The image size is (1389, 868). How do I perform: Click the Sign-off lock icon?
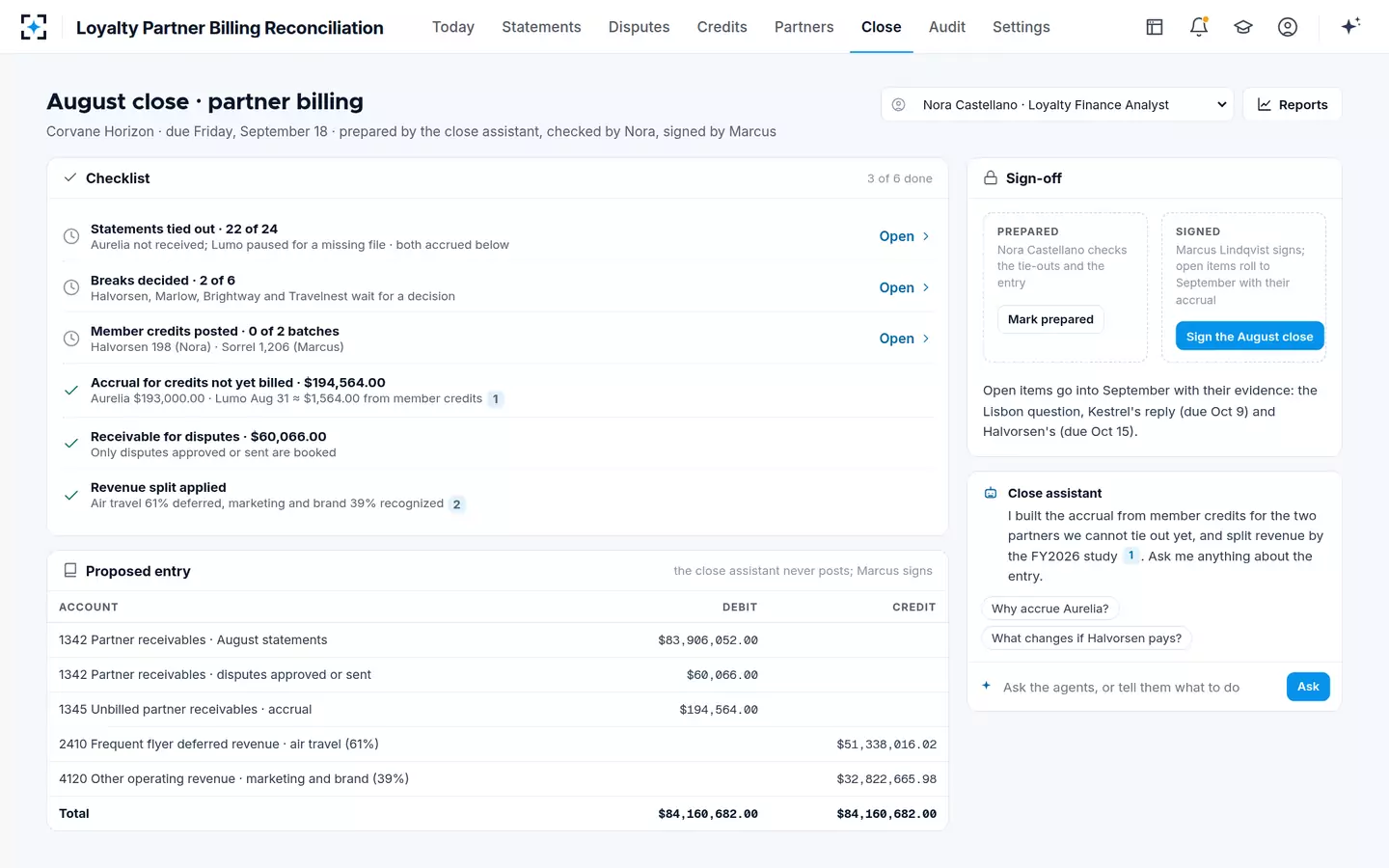991,178
